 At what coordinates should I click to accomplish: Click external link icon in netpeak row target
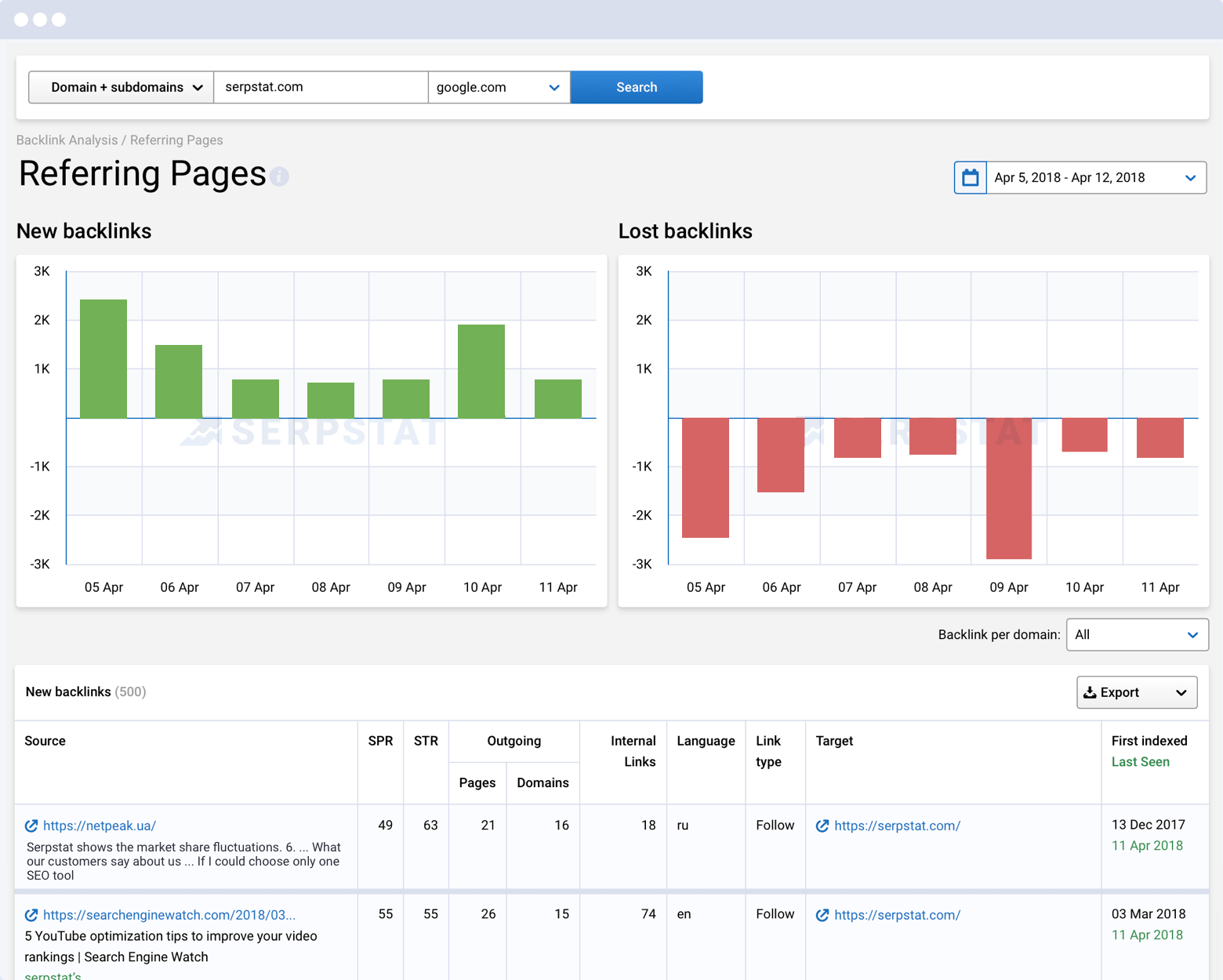822,826
